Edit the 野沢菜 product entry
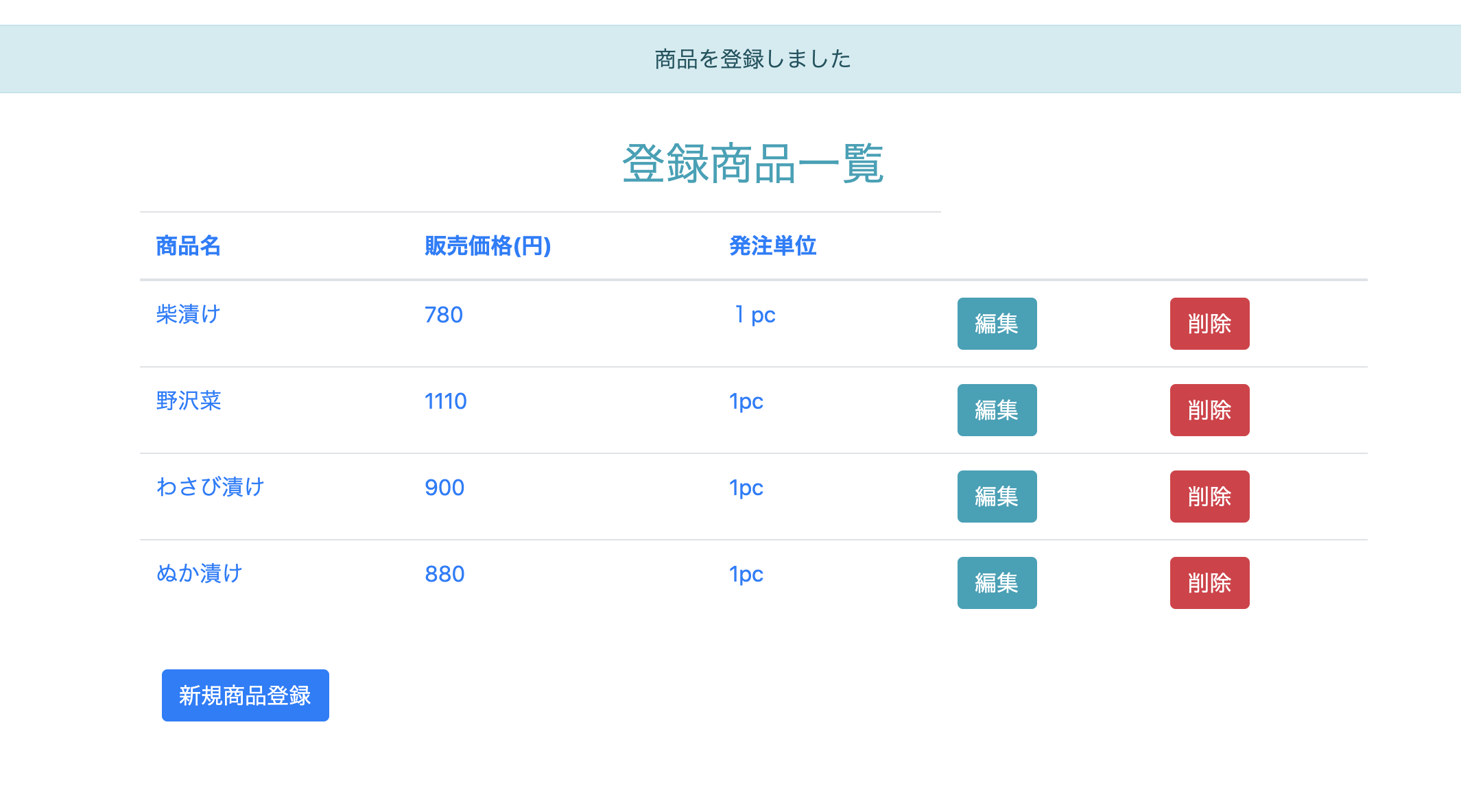Image resolution: width=1461 pixels, height=812 pixels. 997,410
